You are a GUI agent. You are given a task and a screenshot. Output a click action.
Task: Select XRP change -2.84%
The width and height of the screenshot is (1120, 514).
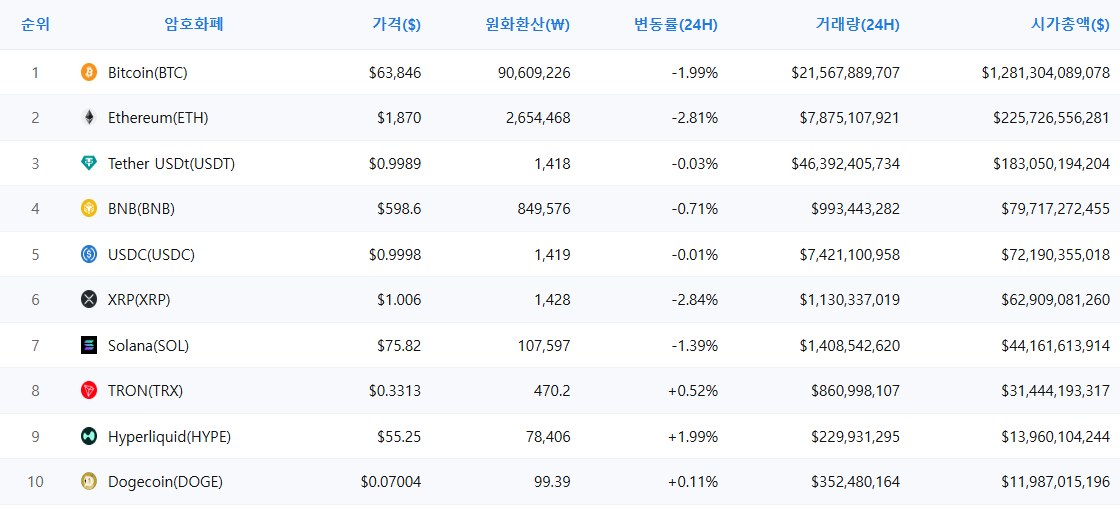pyautogui.click(x=695, y=300)
